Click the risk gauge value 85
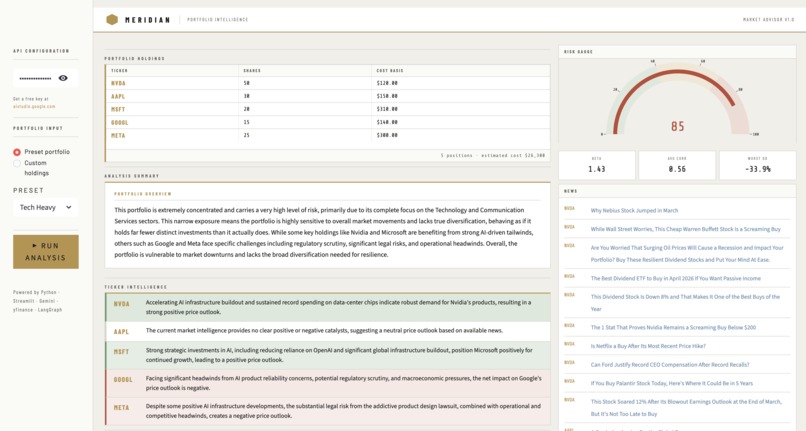Image resolution: width=806 pixels, height=431 pixels. point(677,126)
